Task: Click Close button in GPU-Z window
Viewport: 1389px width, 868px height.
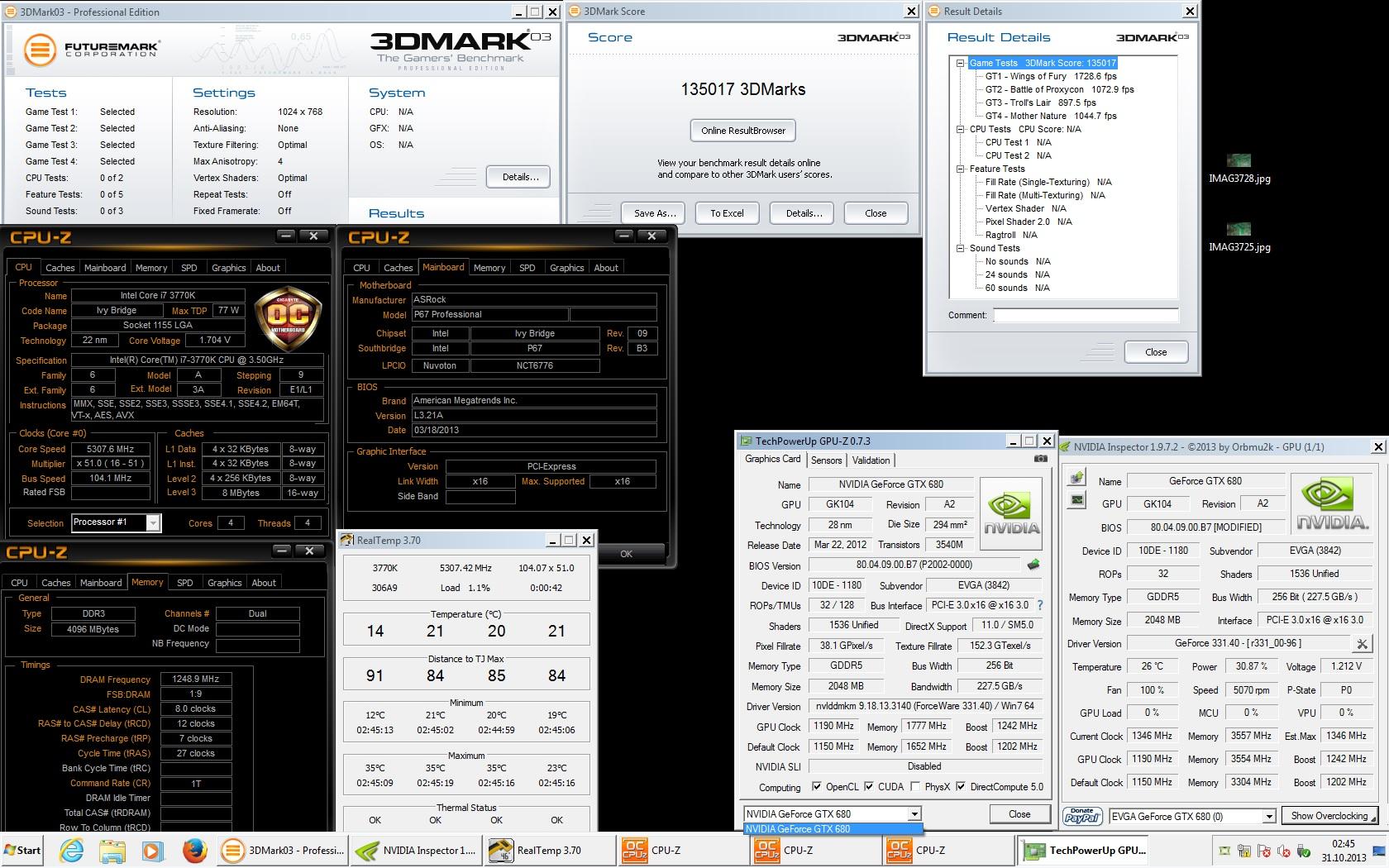Action: click(1019, 814)
